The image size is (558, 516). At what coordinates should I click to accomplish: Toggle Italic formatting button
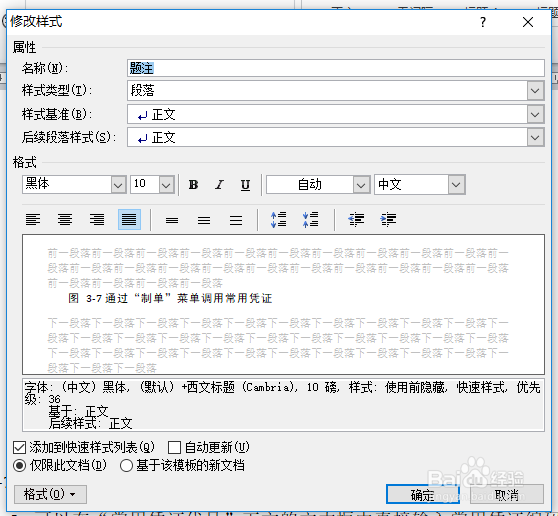[219, 185]
